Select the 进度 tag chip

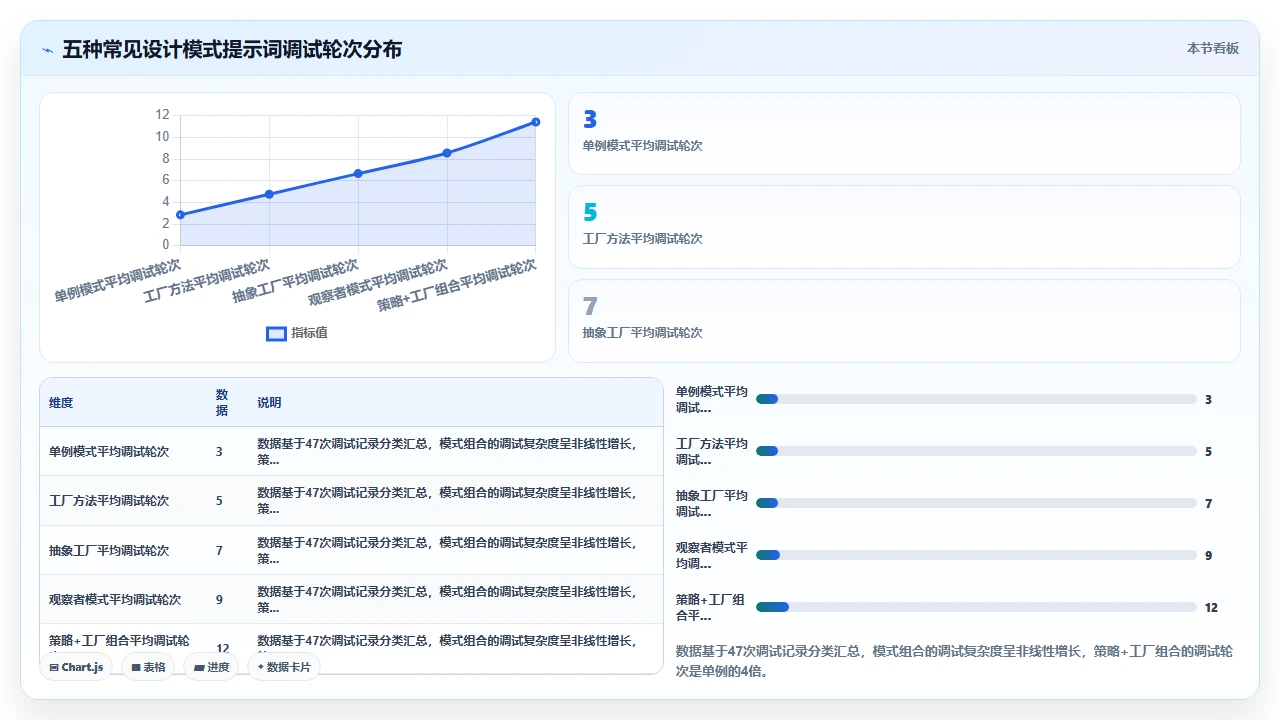[211, 667]
